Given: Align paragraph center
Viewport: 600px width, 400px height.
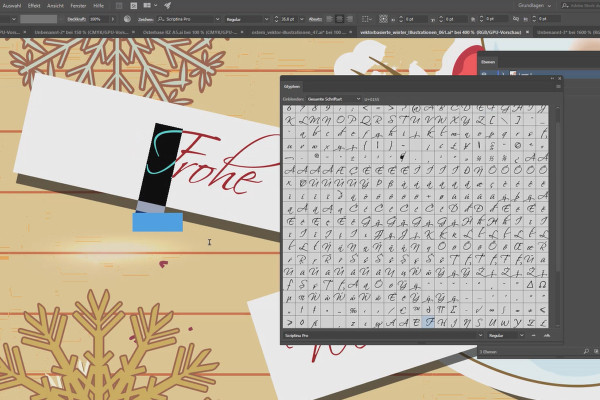Looking at the screenshot, I should (x=339, y=19).
